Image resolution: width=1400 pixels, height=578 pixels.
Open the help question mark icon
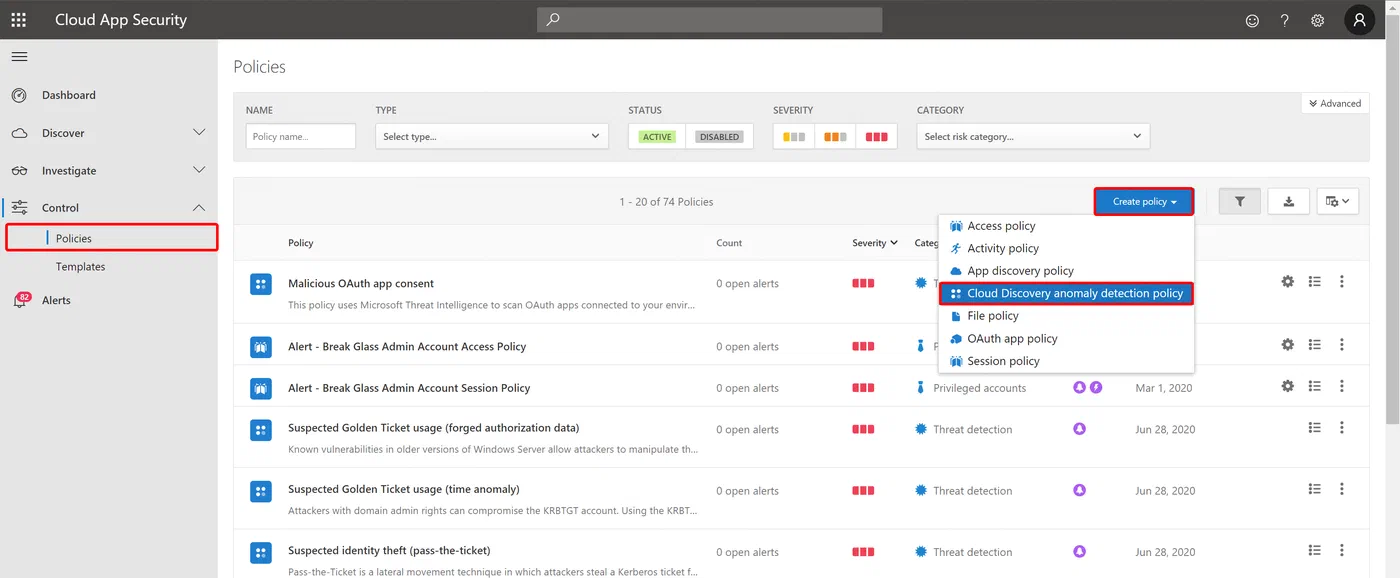pos(1285,20)
